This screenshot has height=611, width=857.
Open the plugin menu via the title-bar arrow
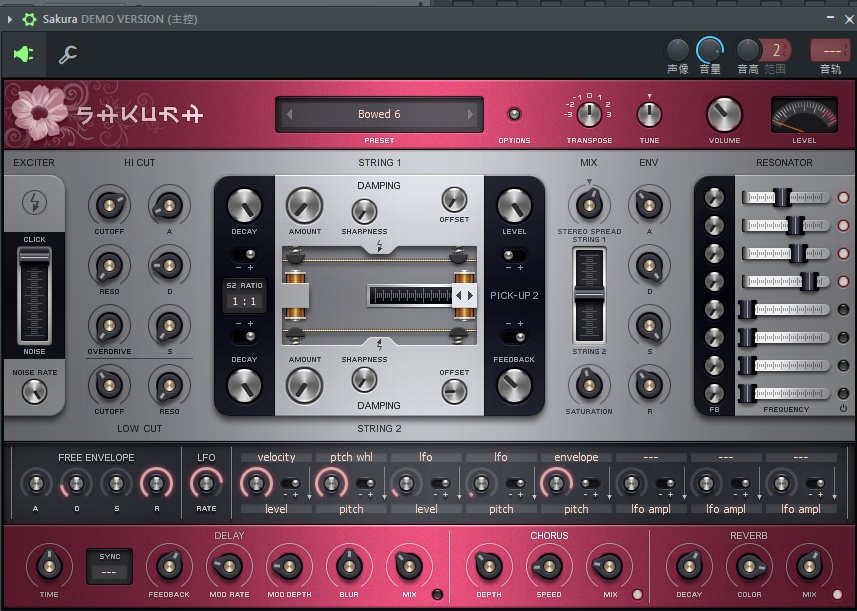[x=8, y=18]
